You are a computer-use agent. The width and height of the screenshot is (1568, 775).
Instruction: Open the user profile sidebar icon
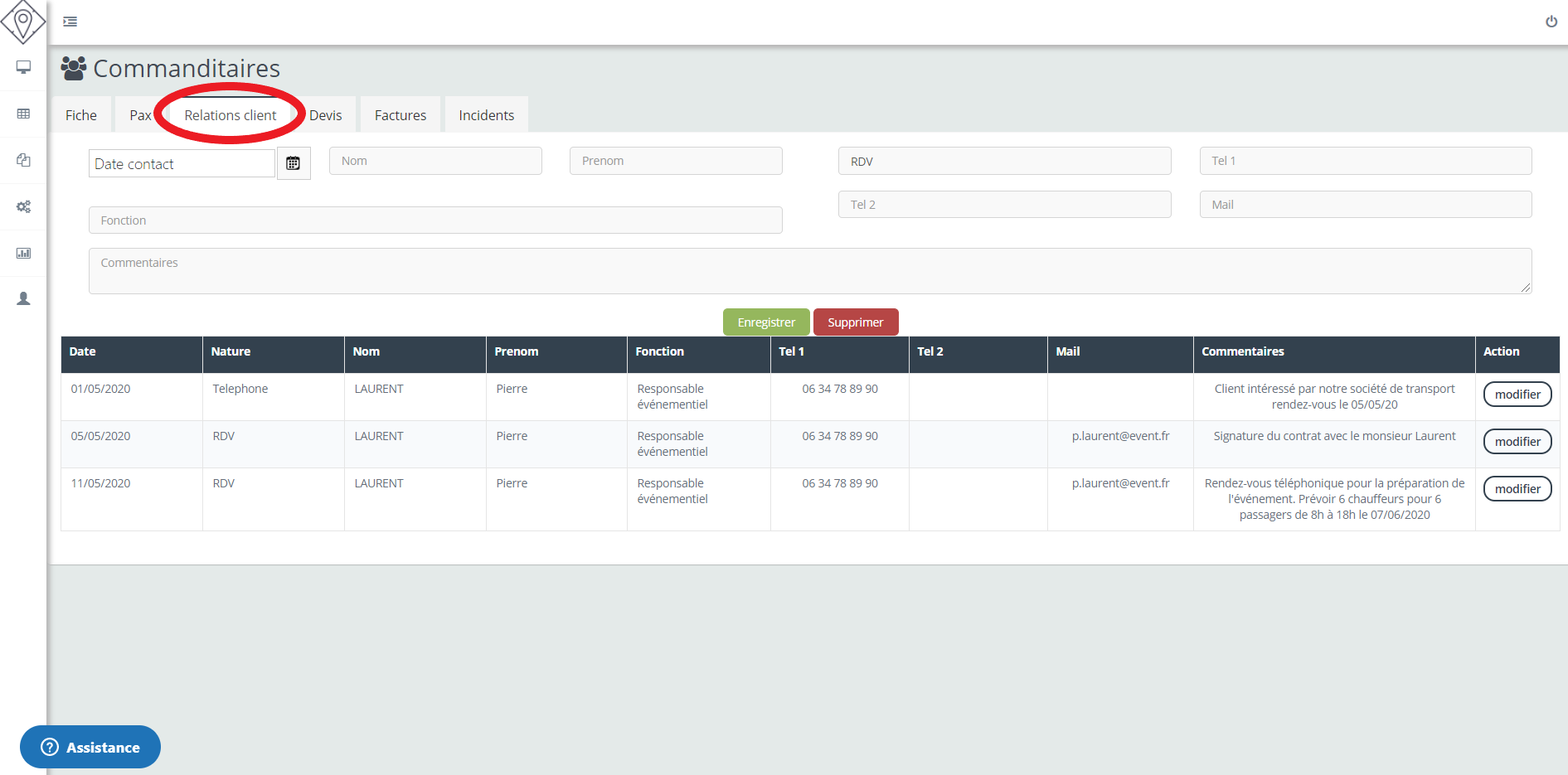click(23, 298)
